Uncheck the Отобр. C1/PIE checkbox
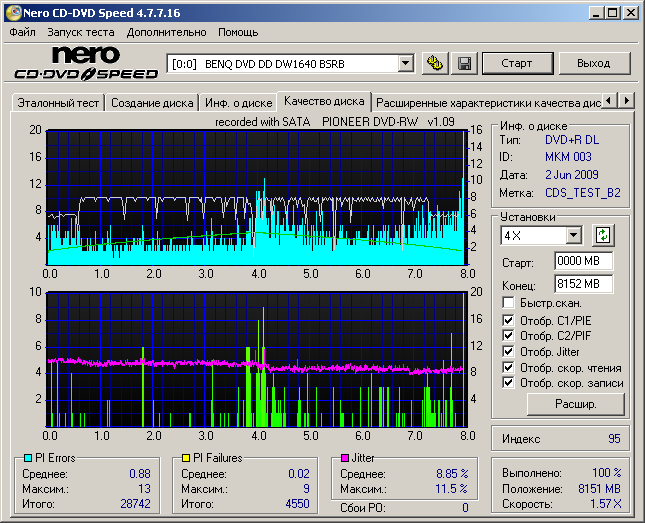The image size is (645, 523). (509, 319)
